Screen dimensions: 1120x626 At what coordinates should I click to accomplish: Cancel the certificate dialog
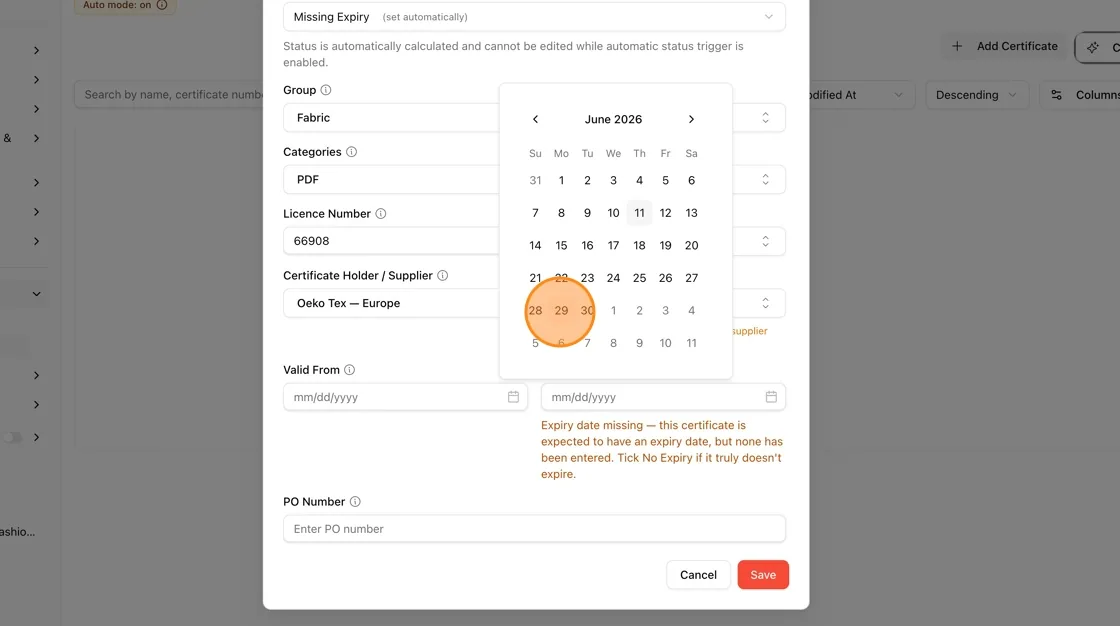click(698, 575)
